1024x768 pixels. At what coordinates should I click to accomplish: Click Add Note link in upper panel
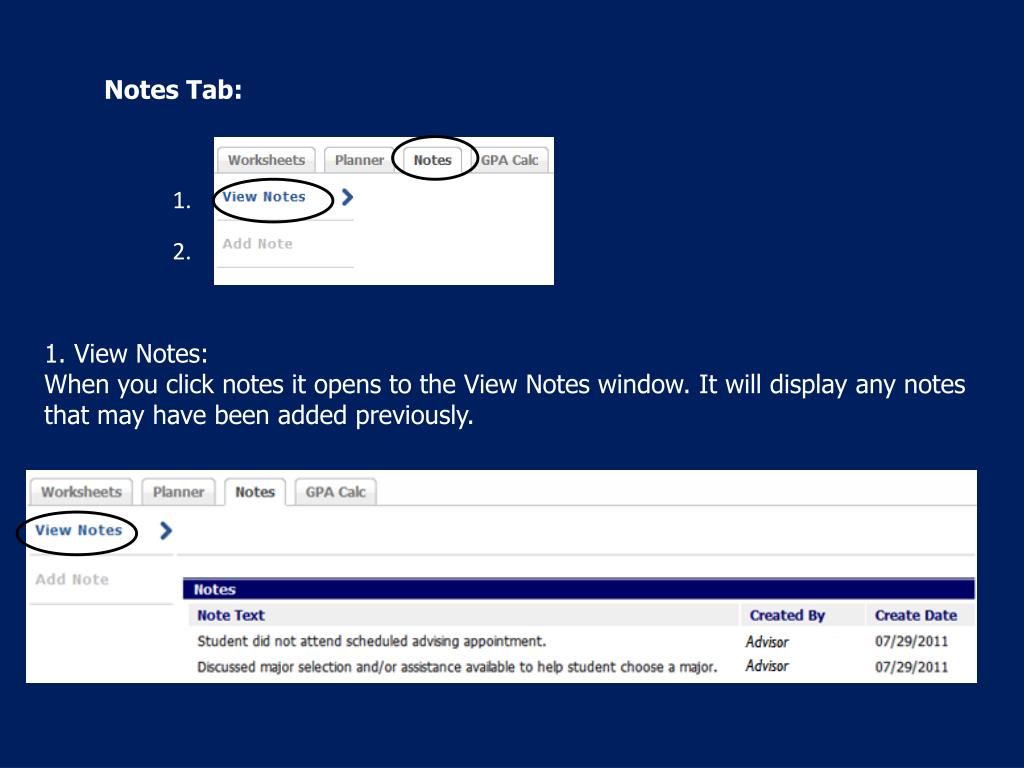click(x=257, y=244)
